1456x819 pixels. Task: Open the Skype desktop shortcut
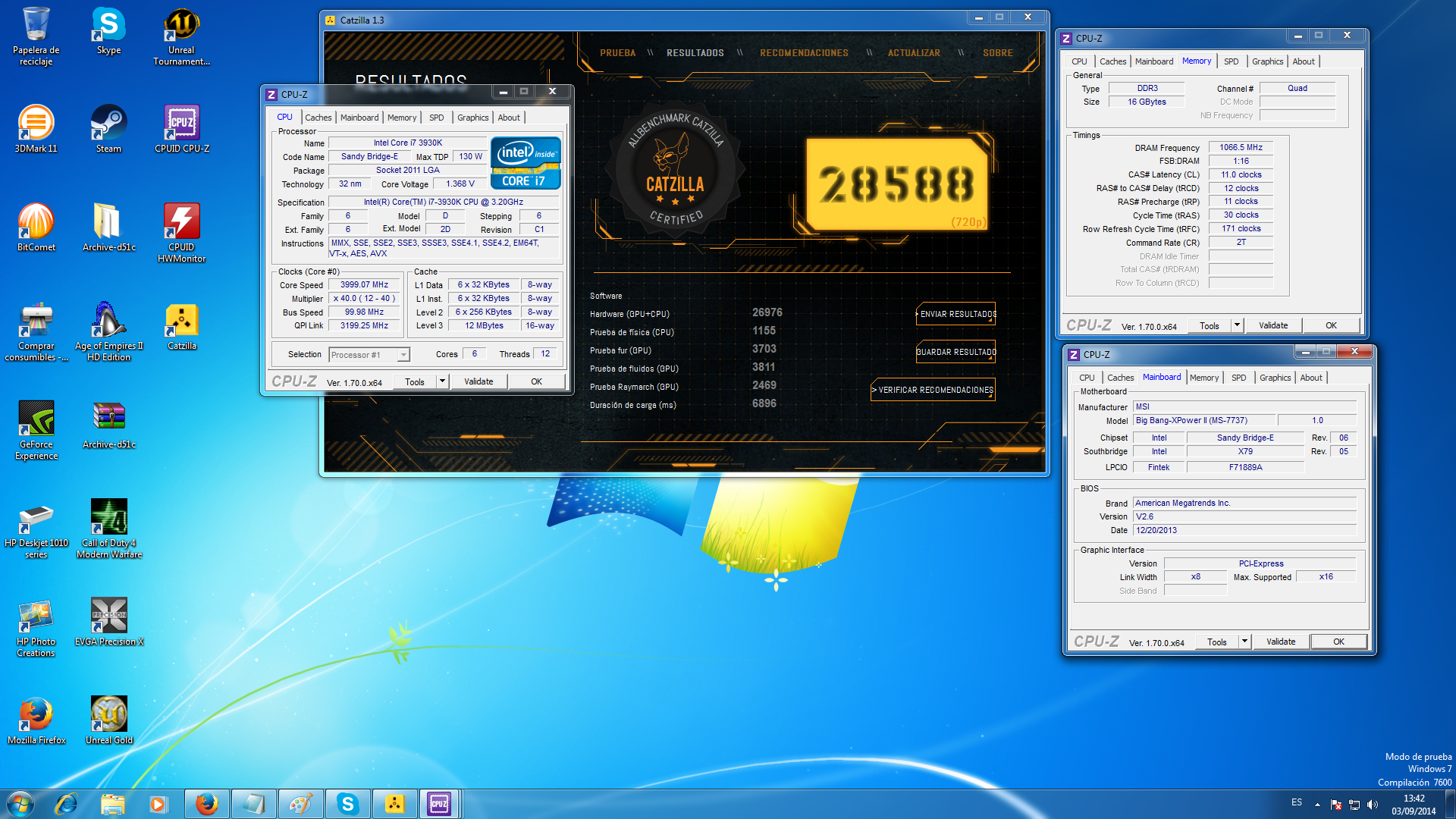coord(108,31)
